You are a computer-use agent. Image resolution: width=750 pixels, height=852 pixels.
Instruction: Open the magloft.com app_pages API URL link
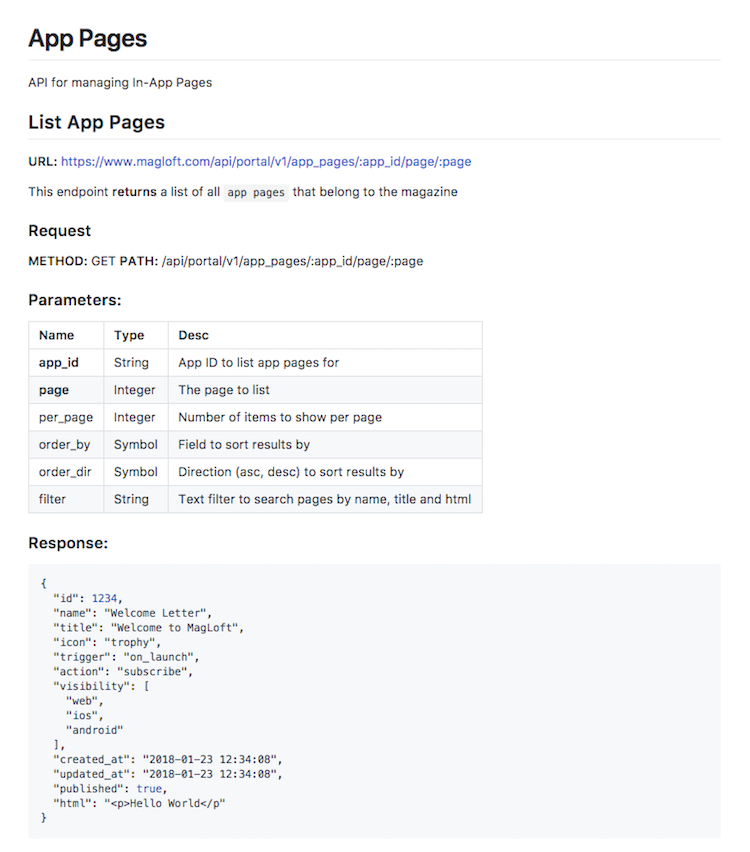[266, 161]
